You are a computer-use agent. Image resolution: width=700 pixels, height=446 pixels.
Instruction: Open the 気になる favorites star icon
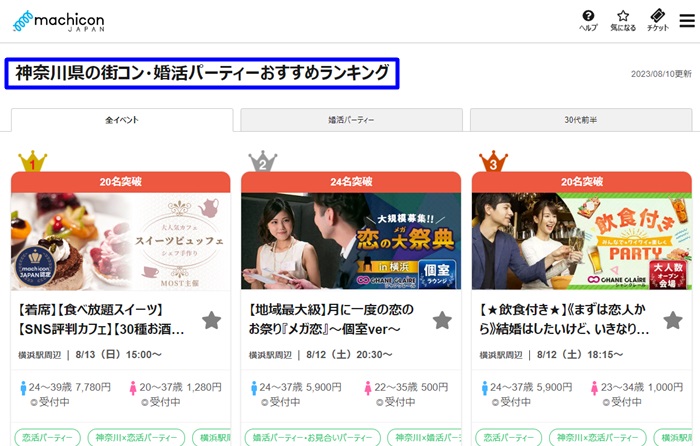point(623,21)
